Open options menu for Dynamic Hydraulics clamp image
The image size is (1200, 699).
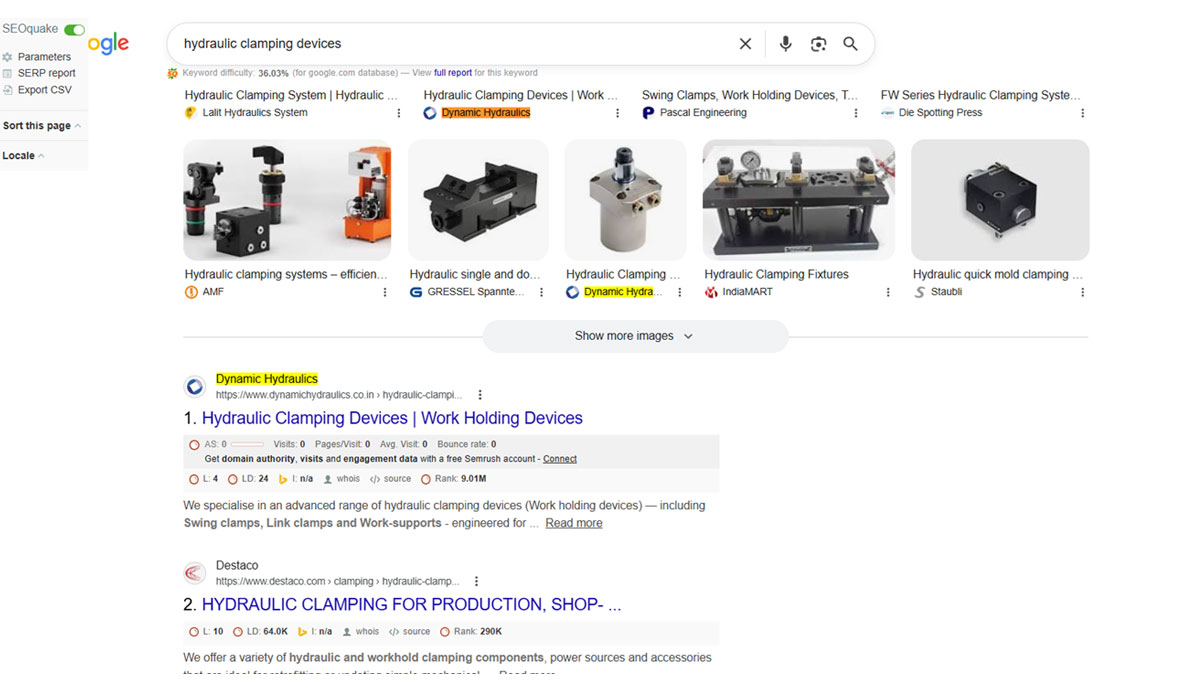[x=680, y=293]
